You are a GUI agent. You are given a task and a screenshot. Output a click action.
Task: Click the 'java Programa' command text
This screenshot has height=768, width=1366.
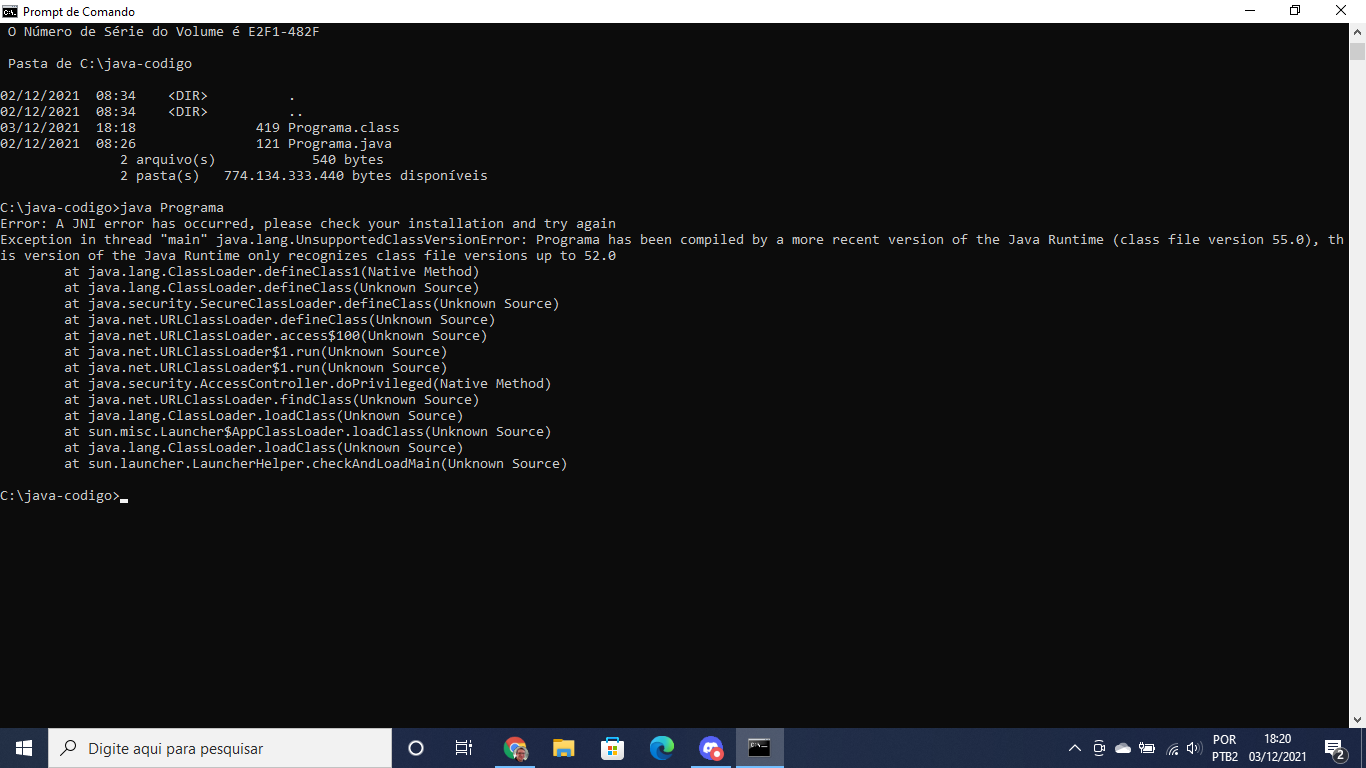172,208
